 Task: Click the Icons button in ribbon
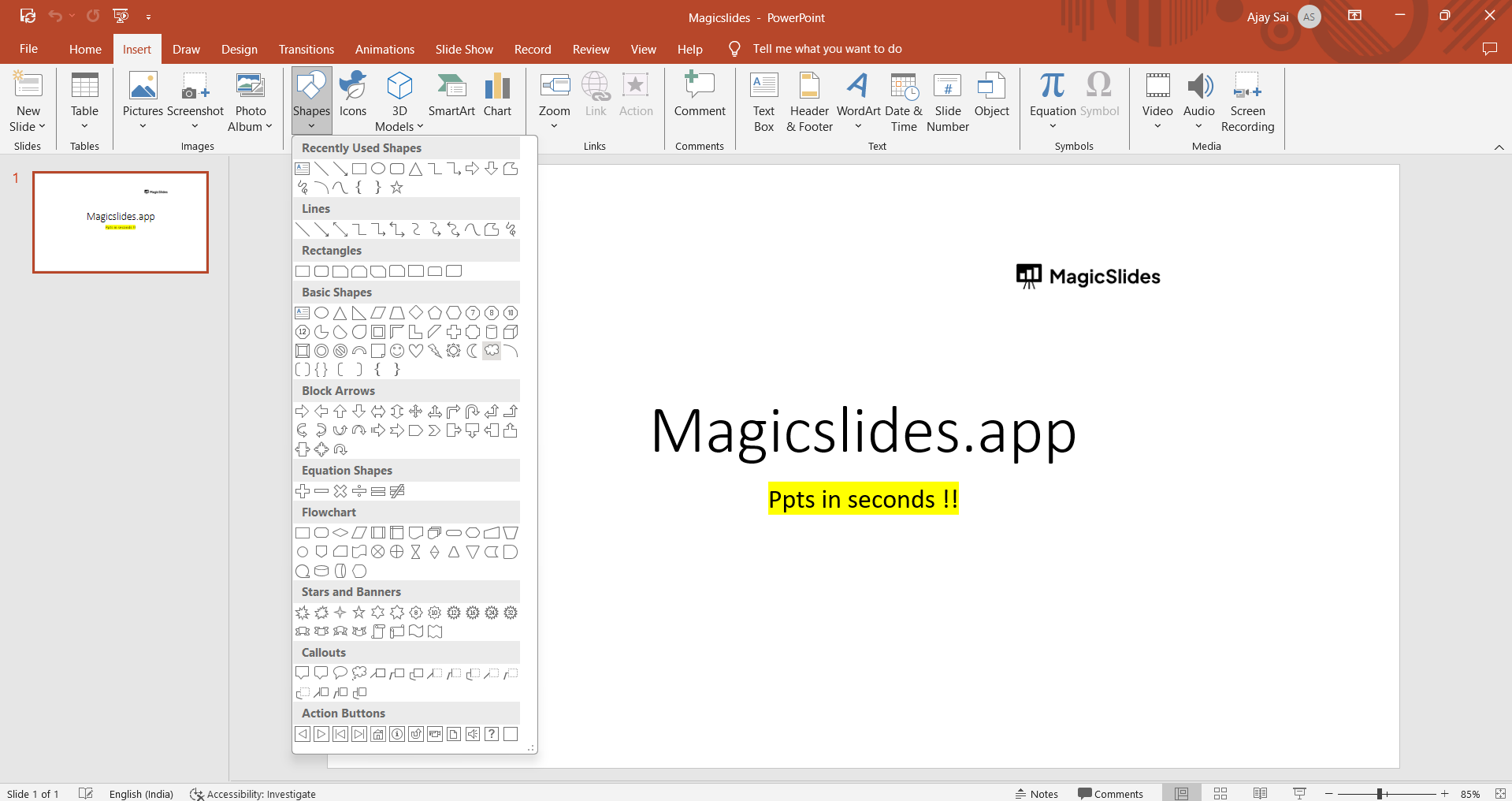[x=353, y=95]
